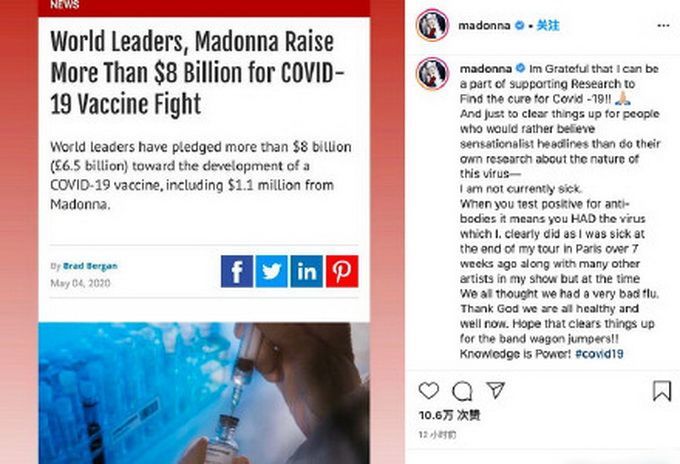Share post with paper plane icon
The image size is (680, 464).
[x=495, y=390]
